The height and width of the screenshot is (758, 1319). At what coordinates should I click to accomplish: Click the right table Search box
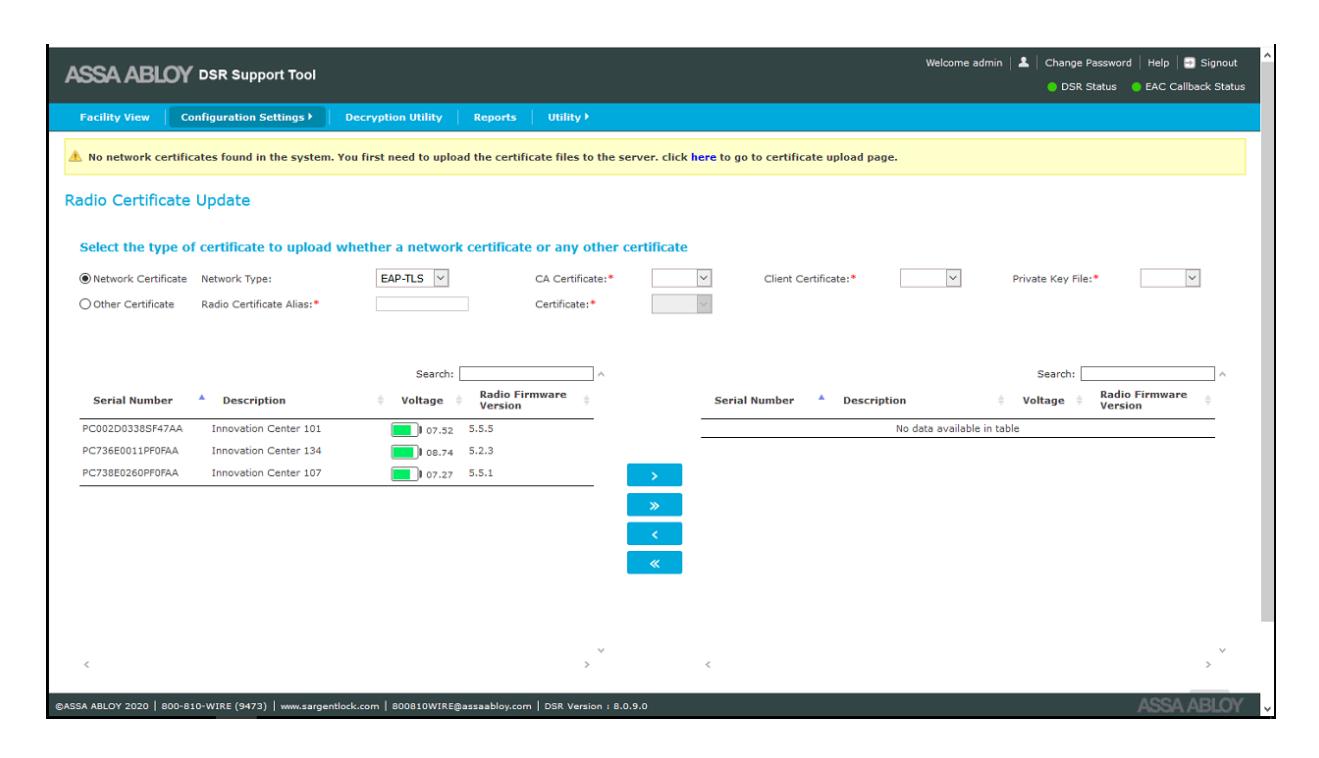(1148, 375)
